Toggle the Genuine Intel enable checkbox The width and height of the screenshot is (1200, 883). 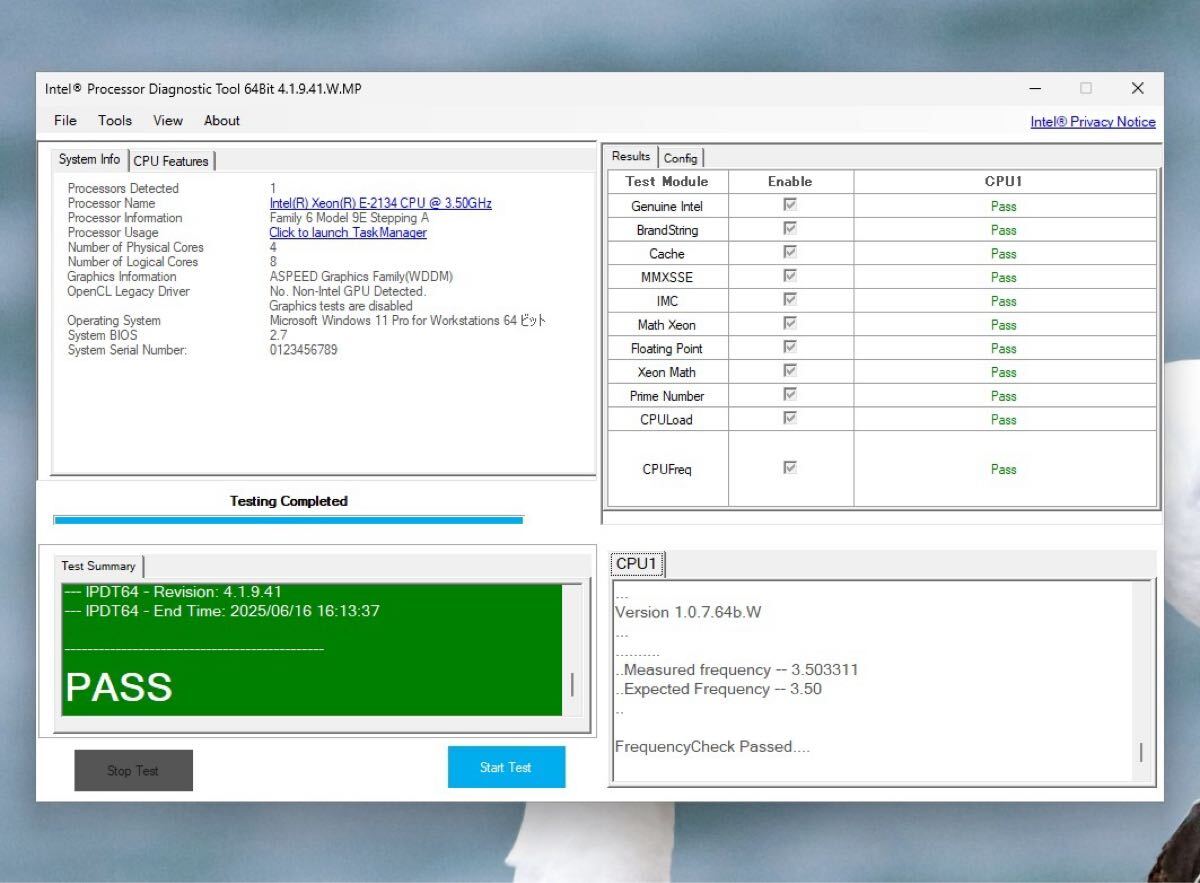pyautogui.click(x=790, y=205)
